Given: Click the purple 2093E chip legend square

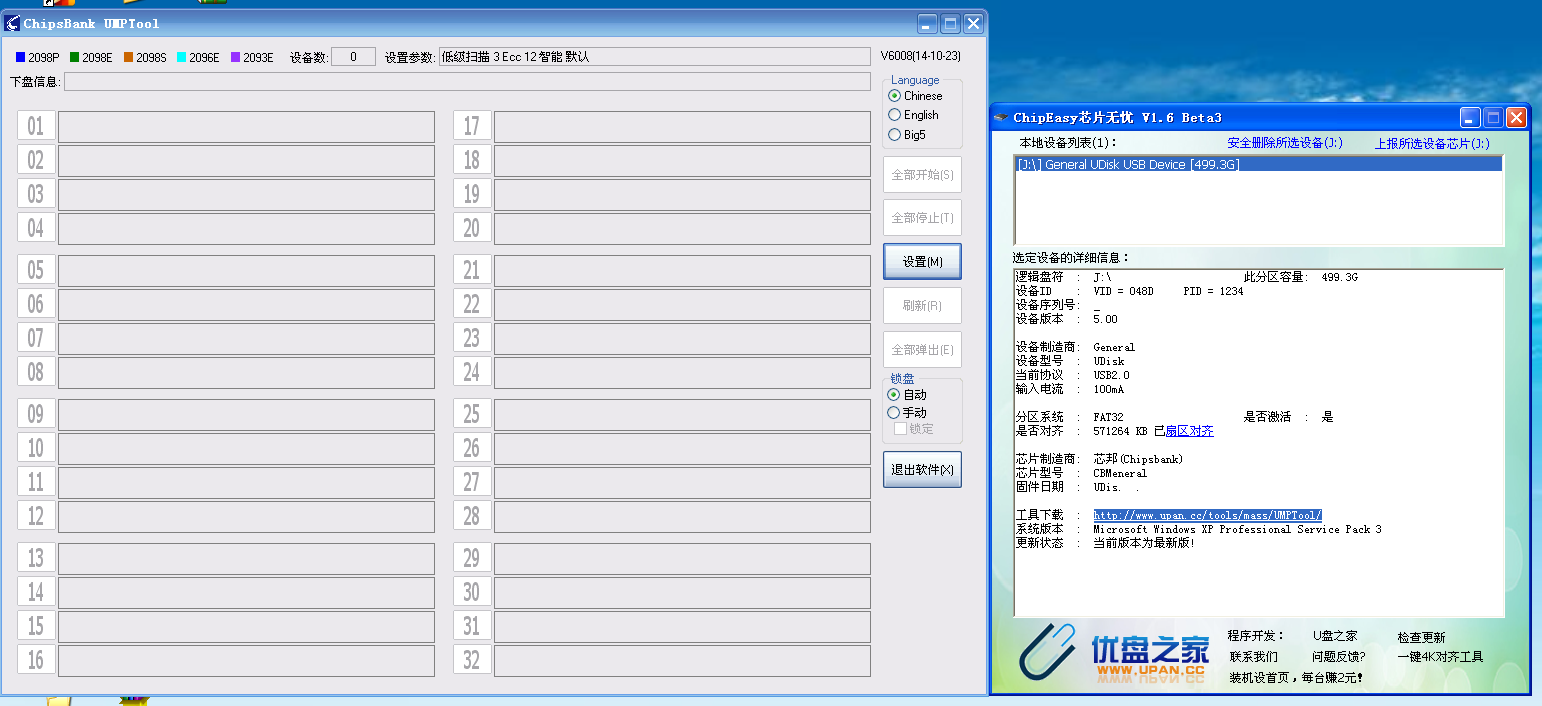Looking at the screenshot, I should [x=236, y=57].
